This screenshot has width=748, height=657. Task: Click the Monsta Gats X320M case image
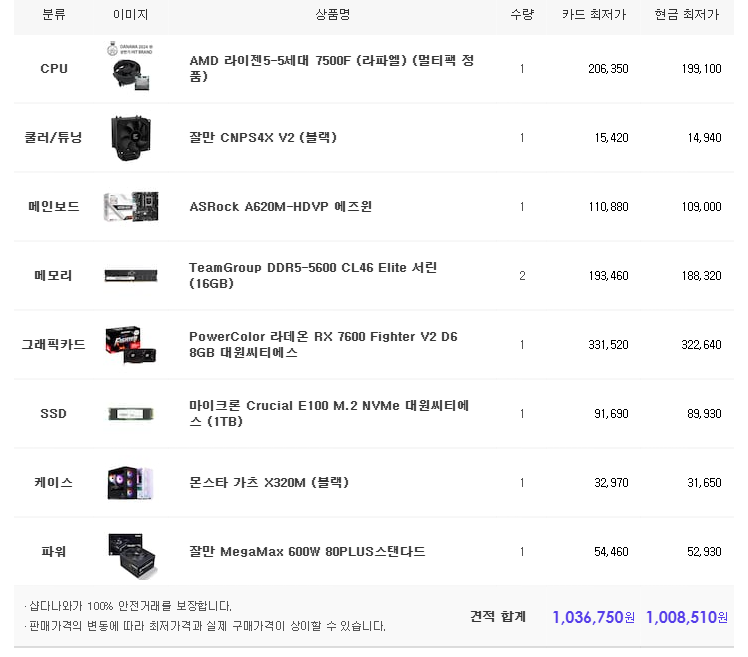(x=130, y=482)
